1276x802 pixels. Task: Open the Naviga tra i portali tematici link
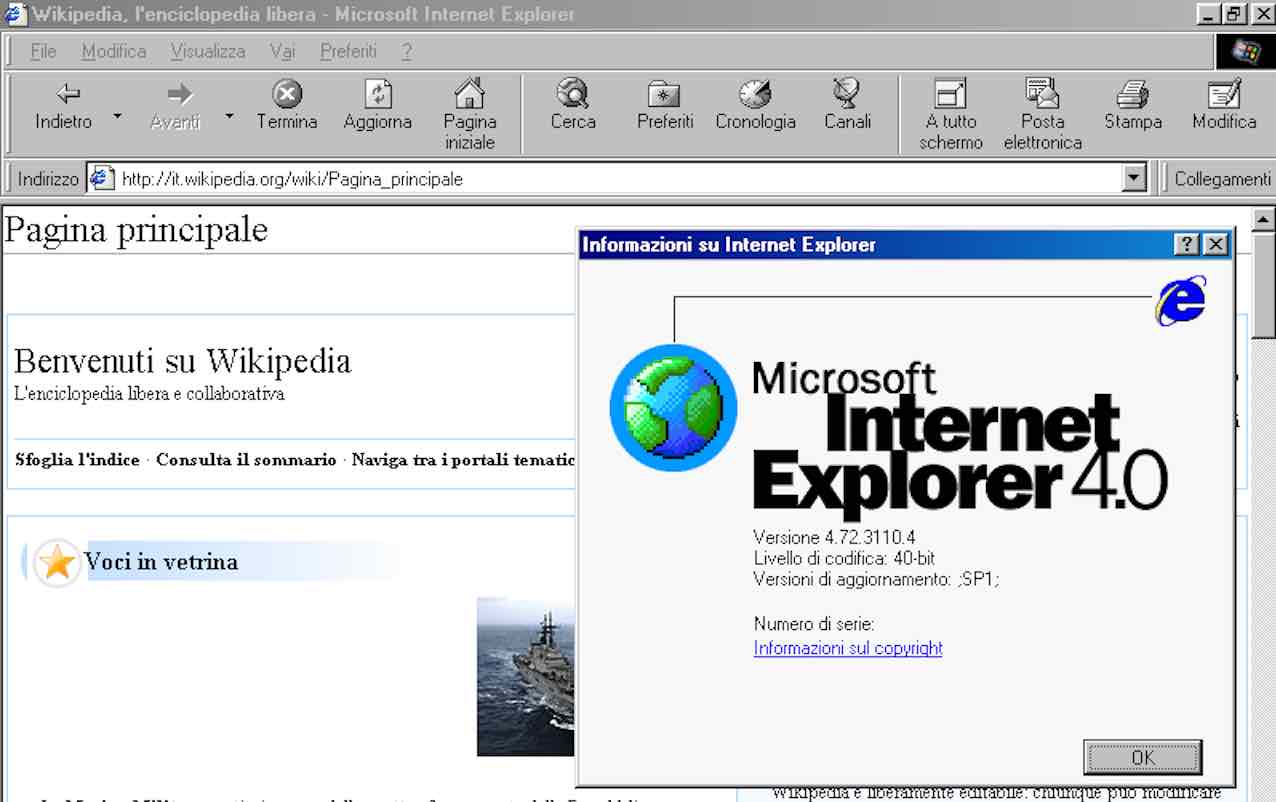(464, 460)
